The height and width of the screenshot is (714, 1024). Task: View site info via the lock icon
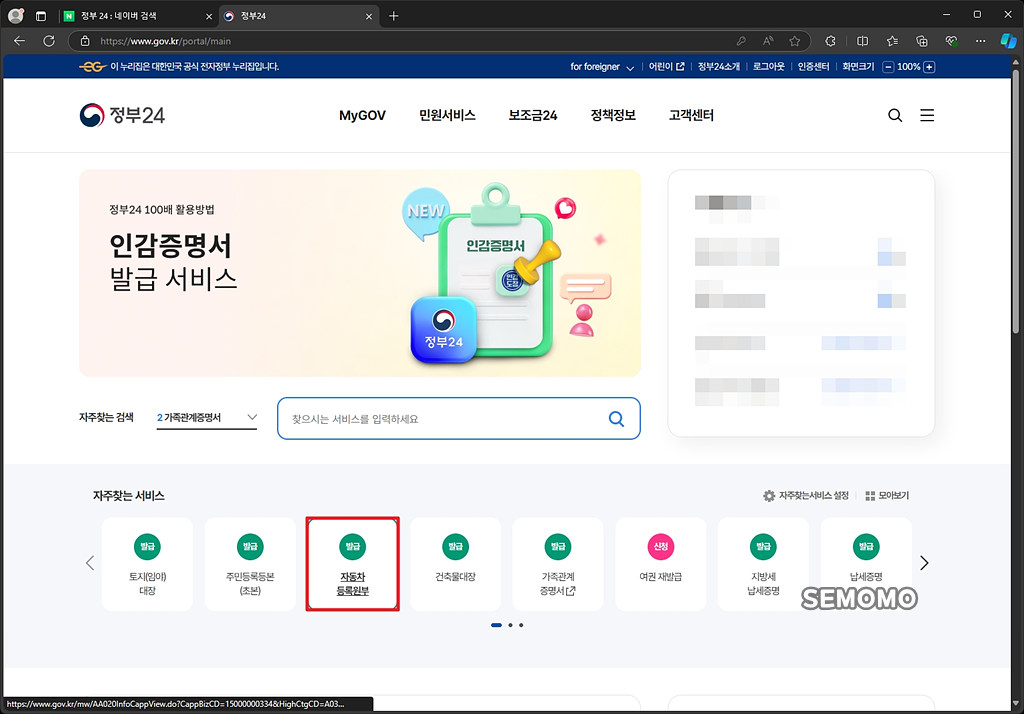point(85,41)
